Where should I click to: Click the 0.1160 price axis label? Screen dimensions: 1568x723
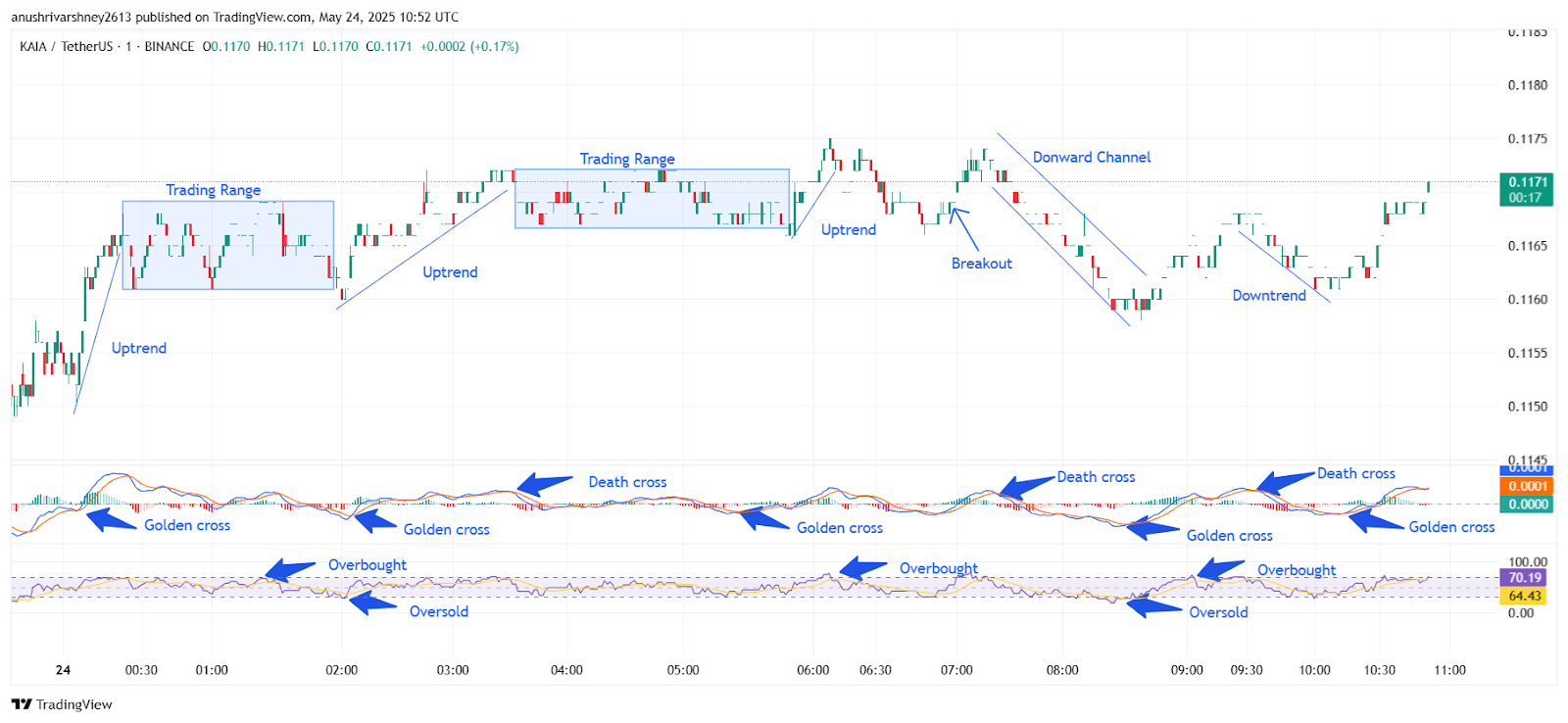(x=1527, y=299)
